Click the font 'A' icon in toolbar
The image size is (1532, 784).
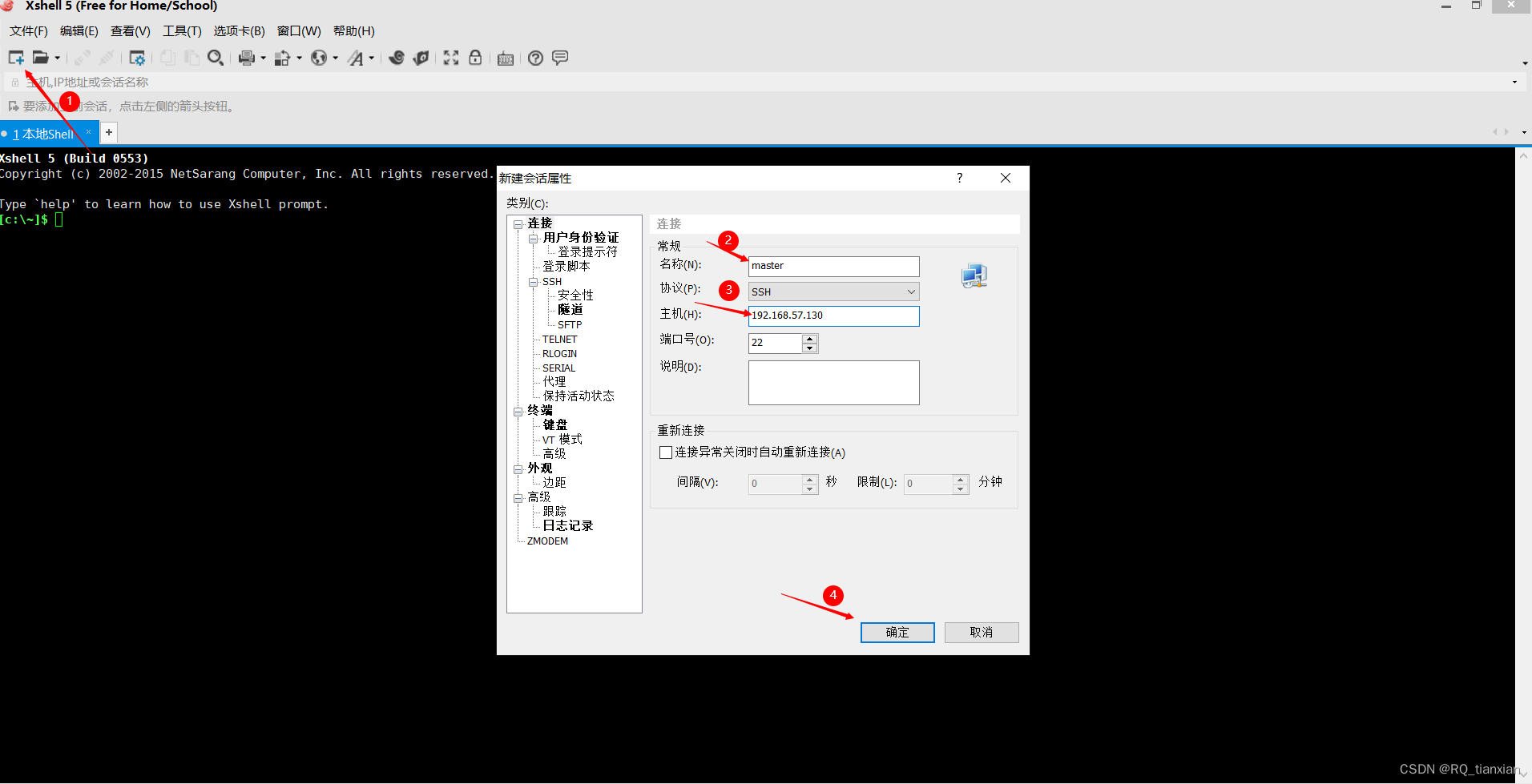pyautogui.click(x=356, y=58)
